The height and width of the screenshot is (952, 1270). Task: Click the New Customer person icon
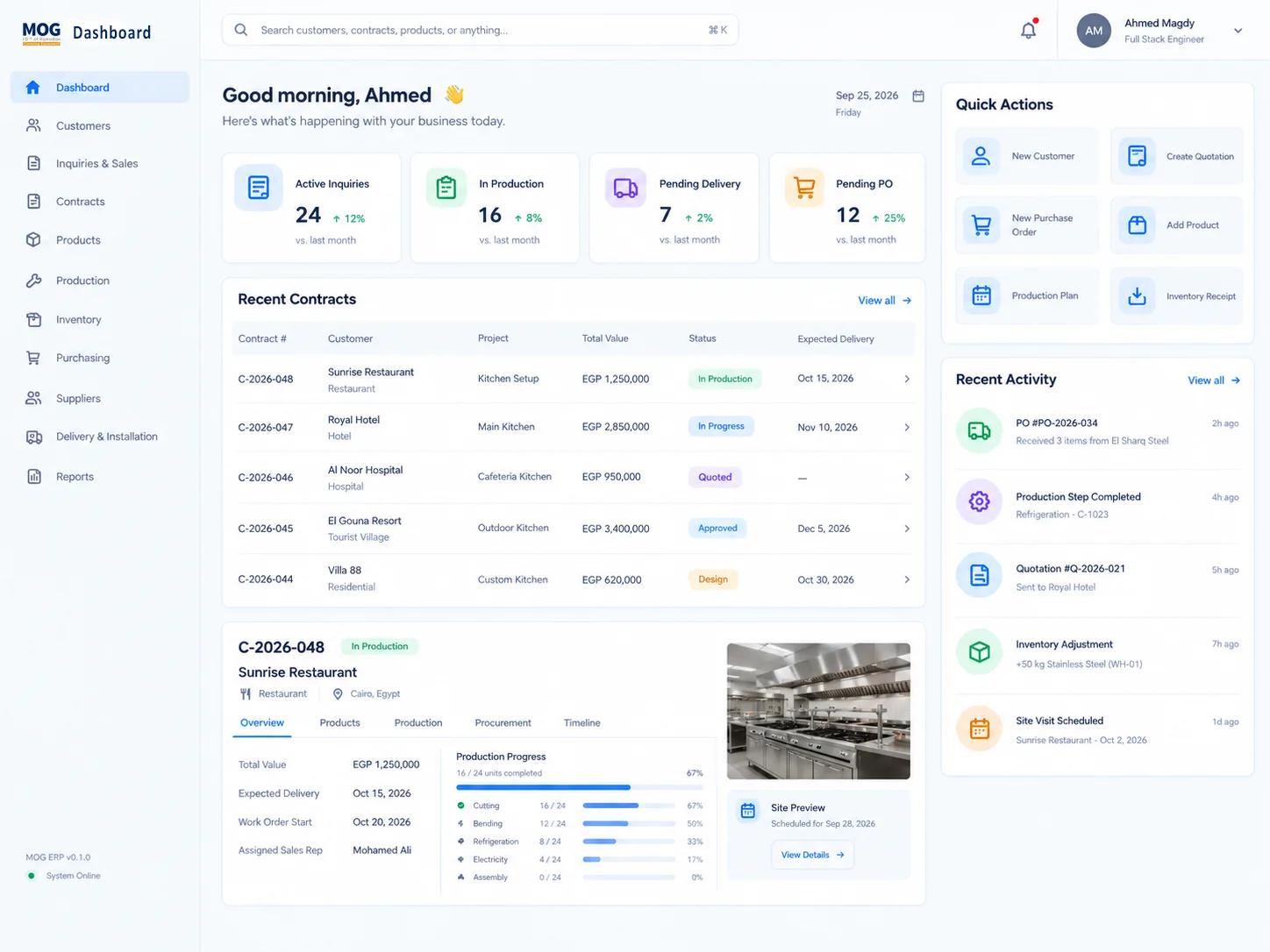tap(981, 156)
